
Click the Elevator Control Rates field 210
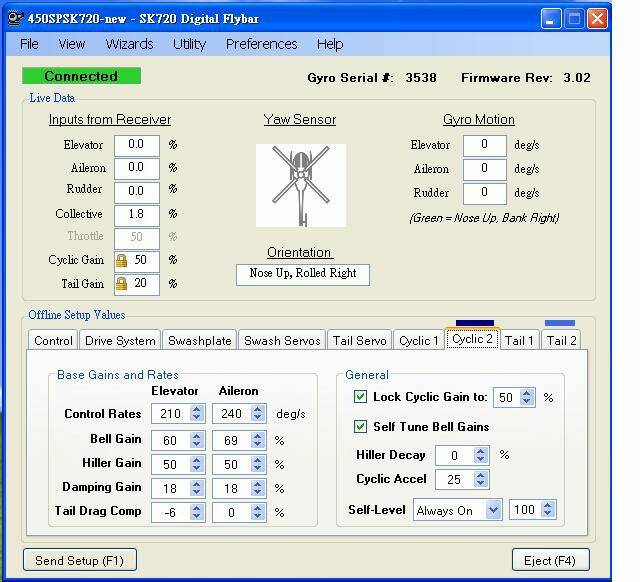coord(178,413)
